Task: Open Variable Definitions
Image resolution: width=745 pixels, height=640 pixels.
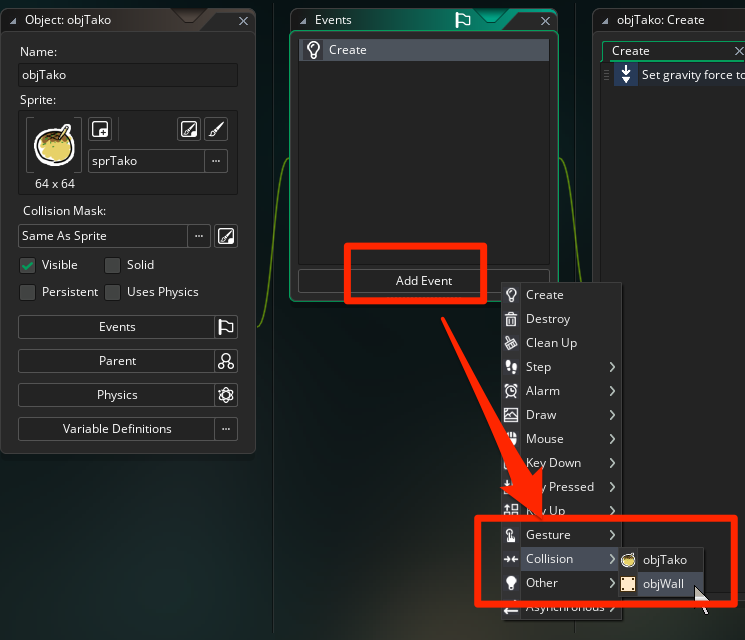Action: (x=116, y=429)
